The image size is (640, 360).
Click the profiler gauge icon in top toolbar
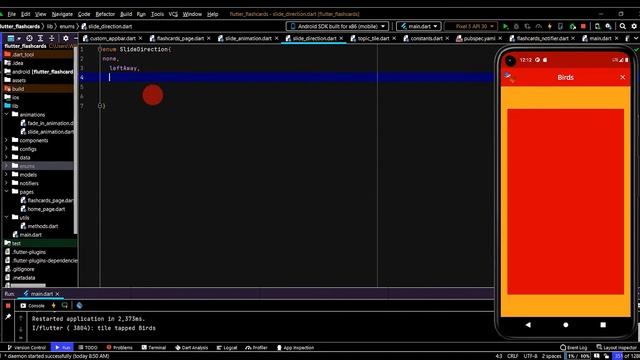click(538, 26)
